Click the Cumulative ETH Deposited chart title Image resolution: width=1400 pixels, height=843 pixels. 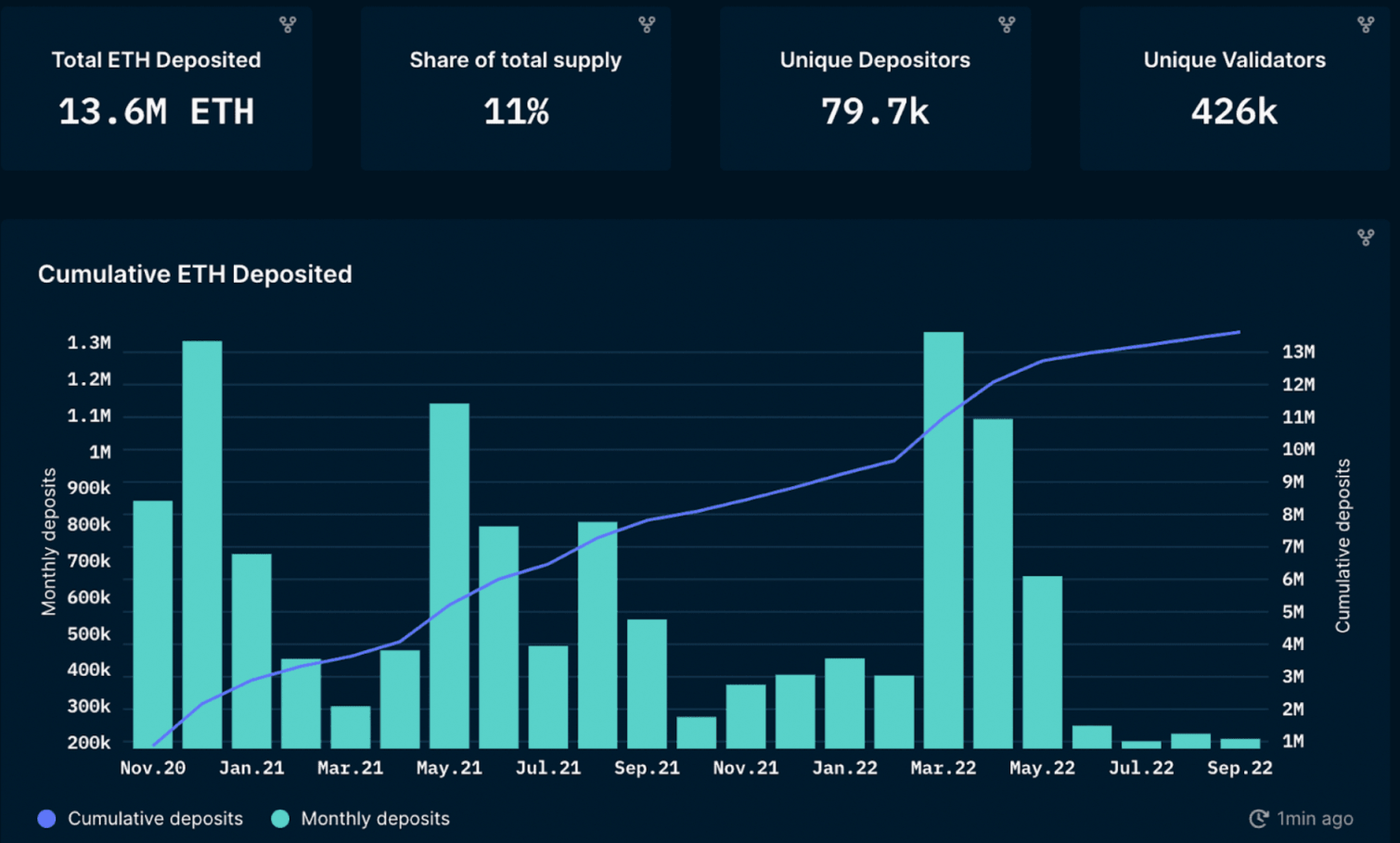(x=195, y=275)
